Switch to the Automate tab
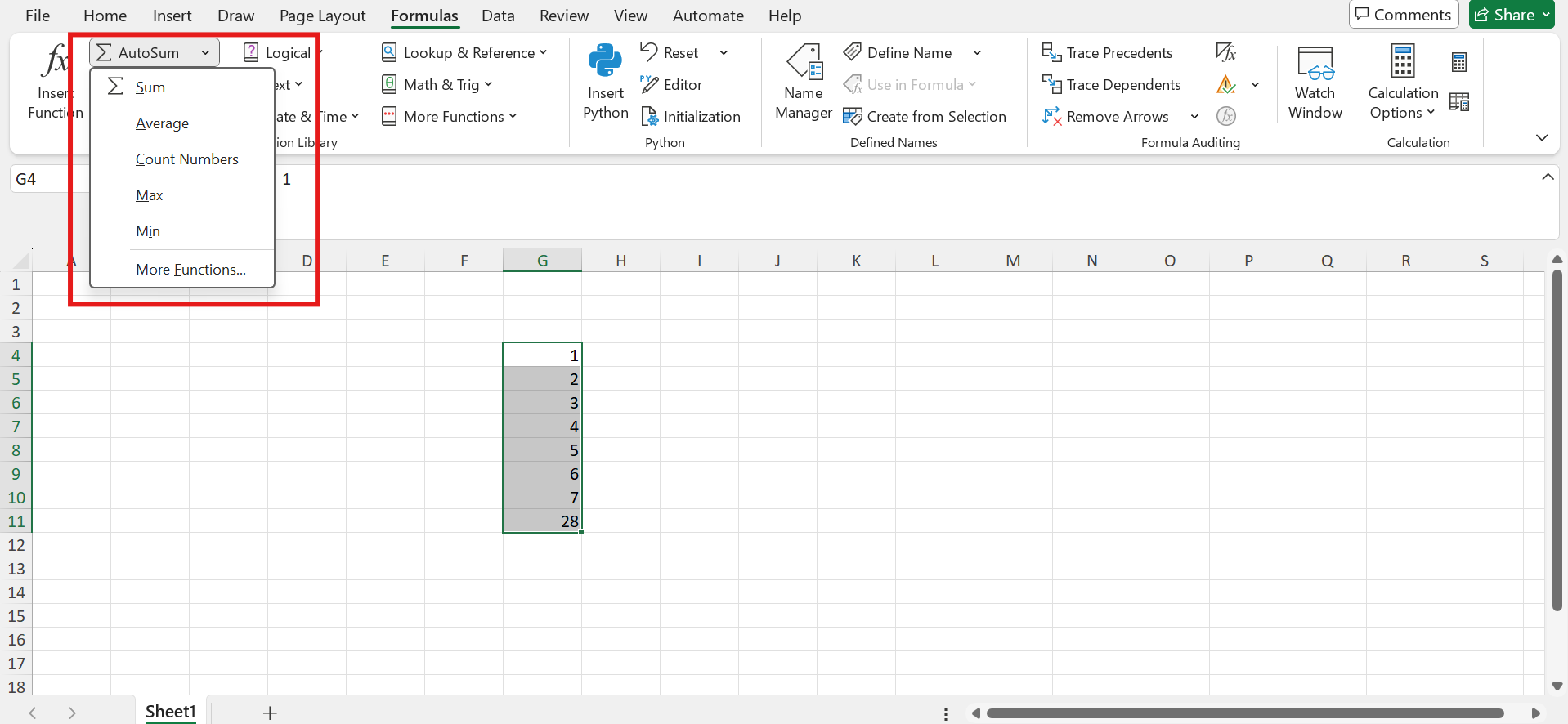1568x724 pixels. 708,16
